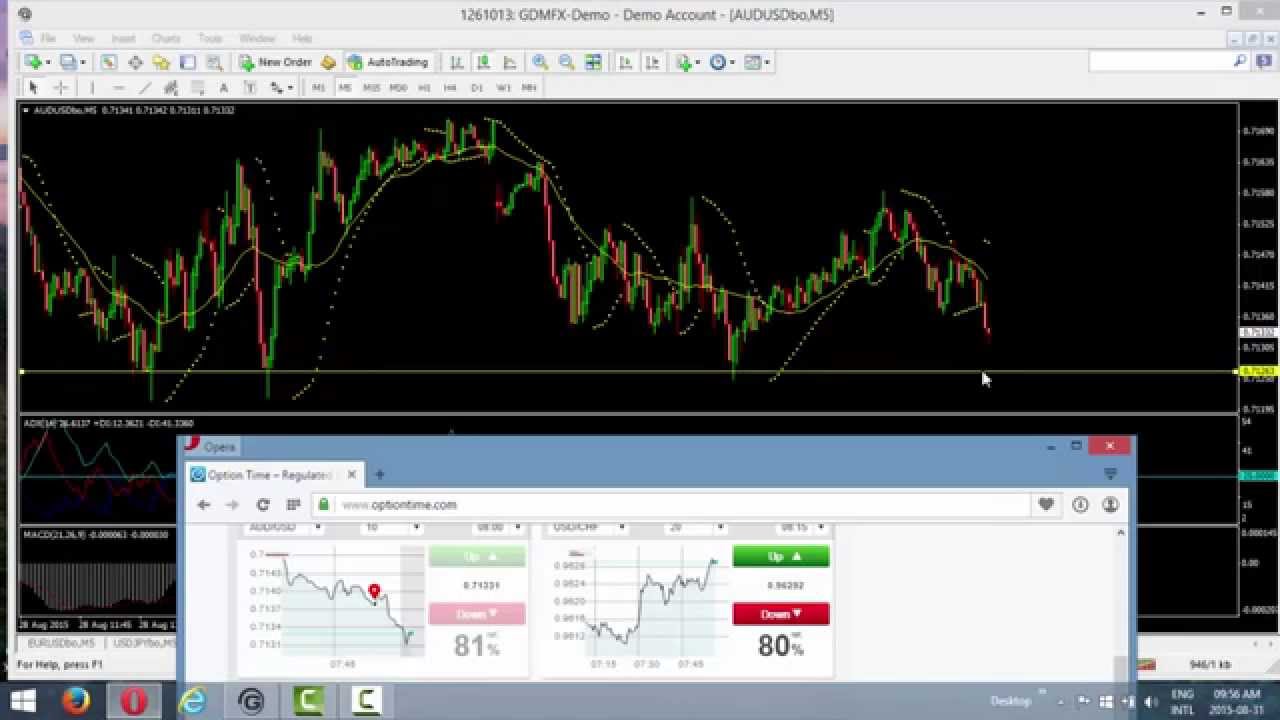The image size is (1280, 720).
Task: Click the MetaTrader toolbar search field
Action: click(1168, 62)
